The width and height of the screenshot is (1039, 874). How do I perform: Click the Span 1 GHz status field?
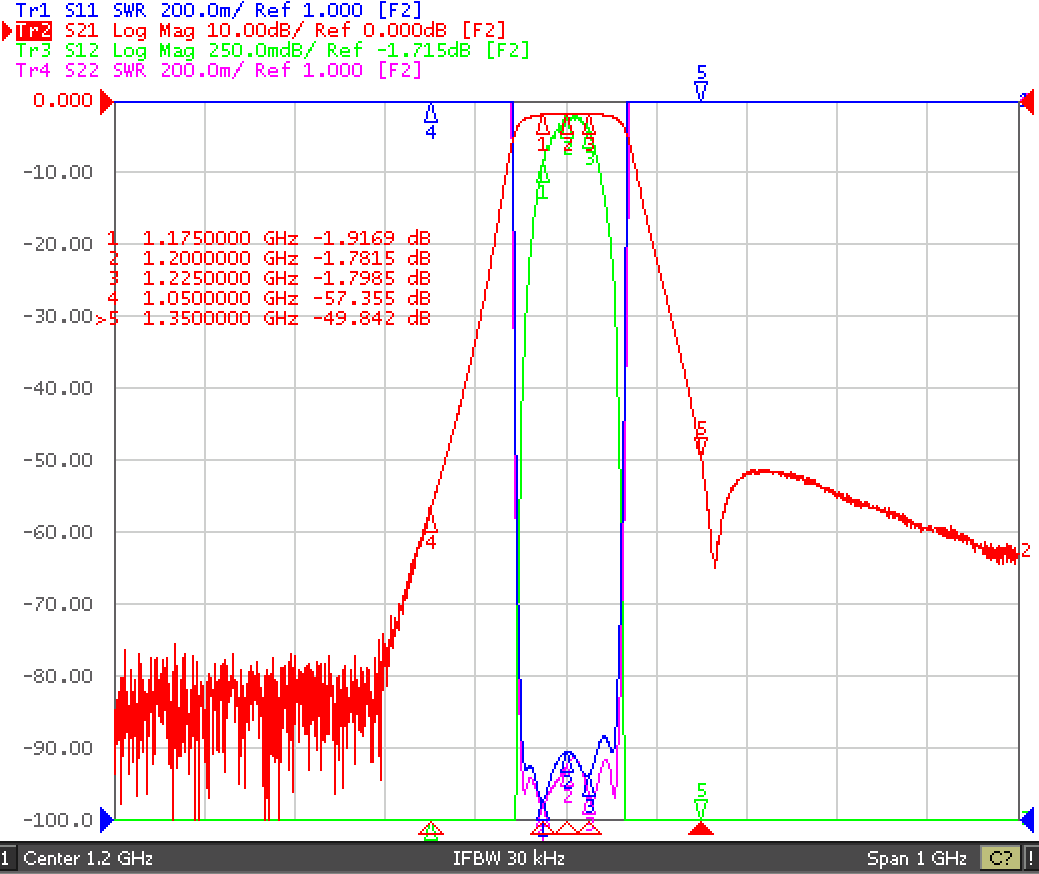(x=916, y=859)
